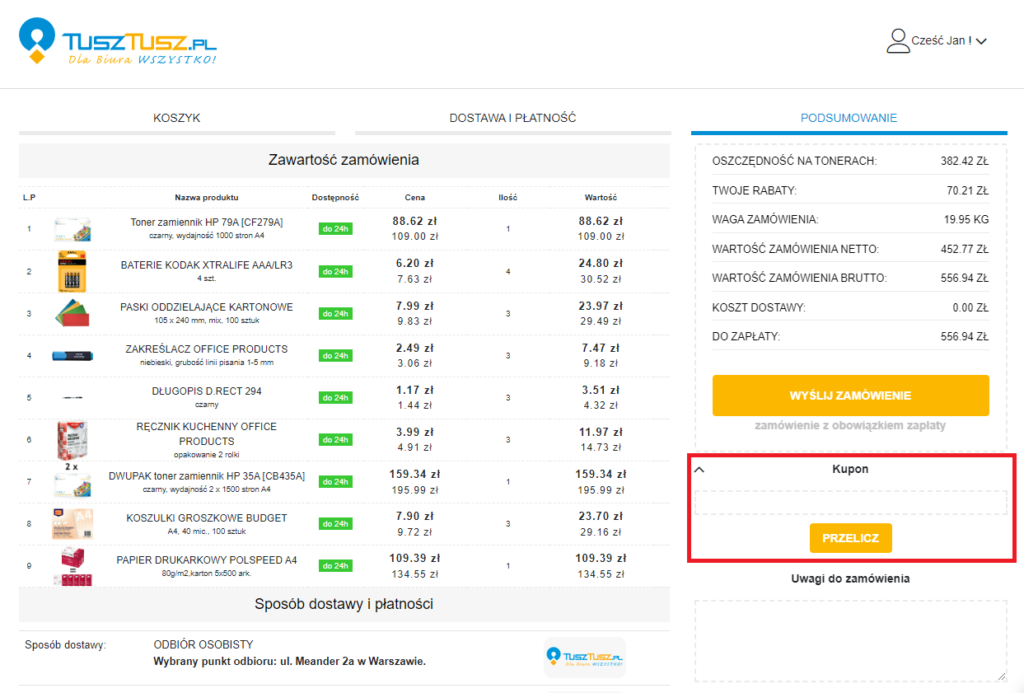
Task: Click the Papier drukarkowy Polspeed thumbnail
Action: (x=72, y=567)
